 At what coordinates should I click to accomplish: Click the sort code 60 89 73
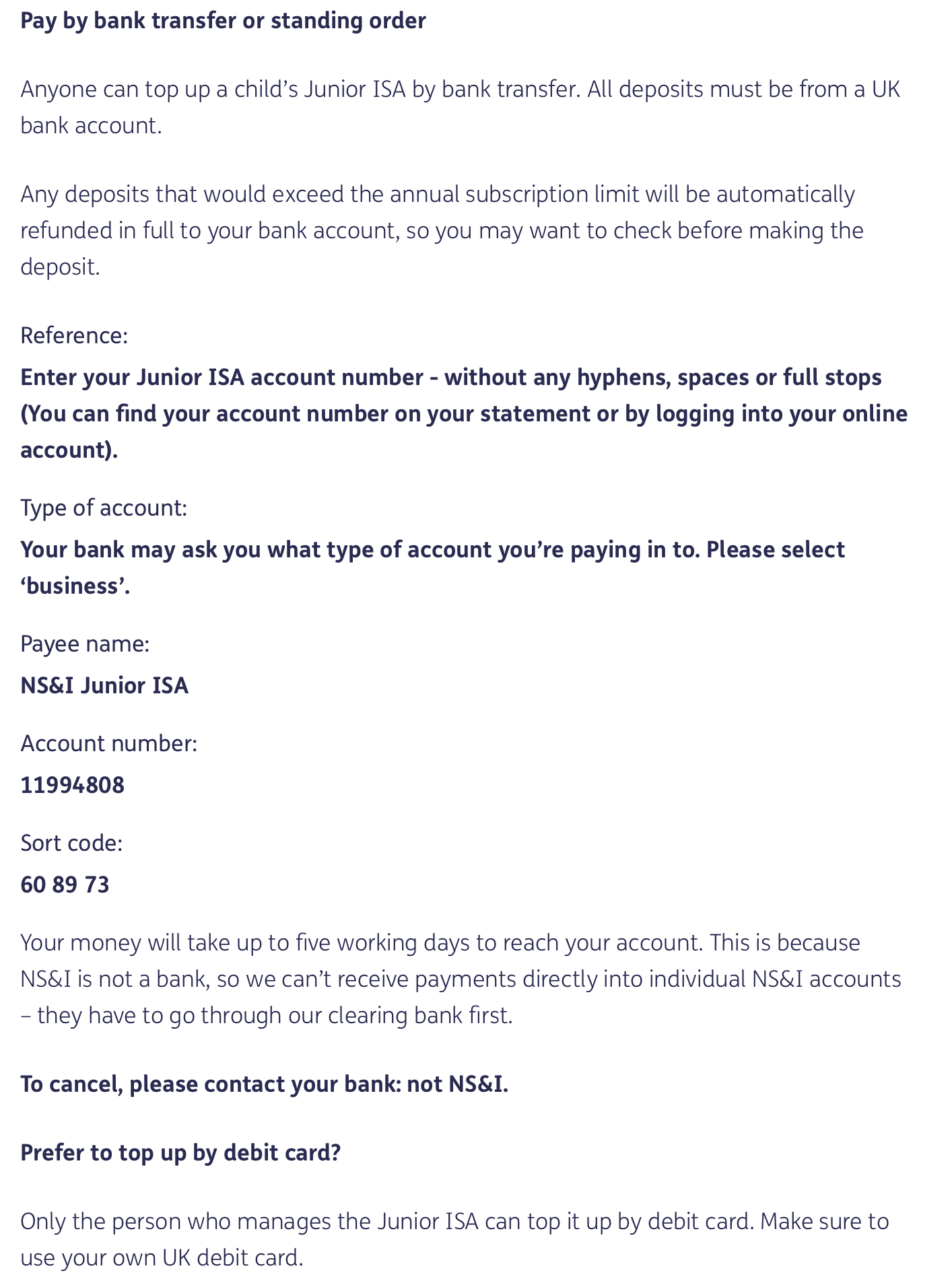tap(65, 884)
